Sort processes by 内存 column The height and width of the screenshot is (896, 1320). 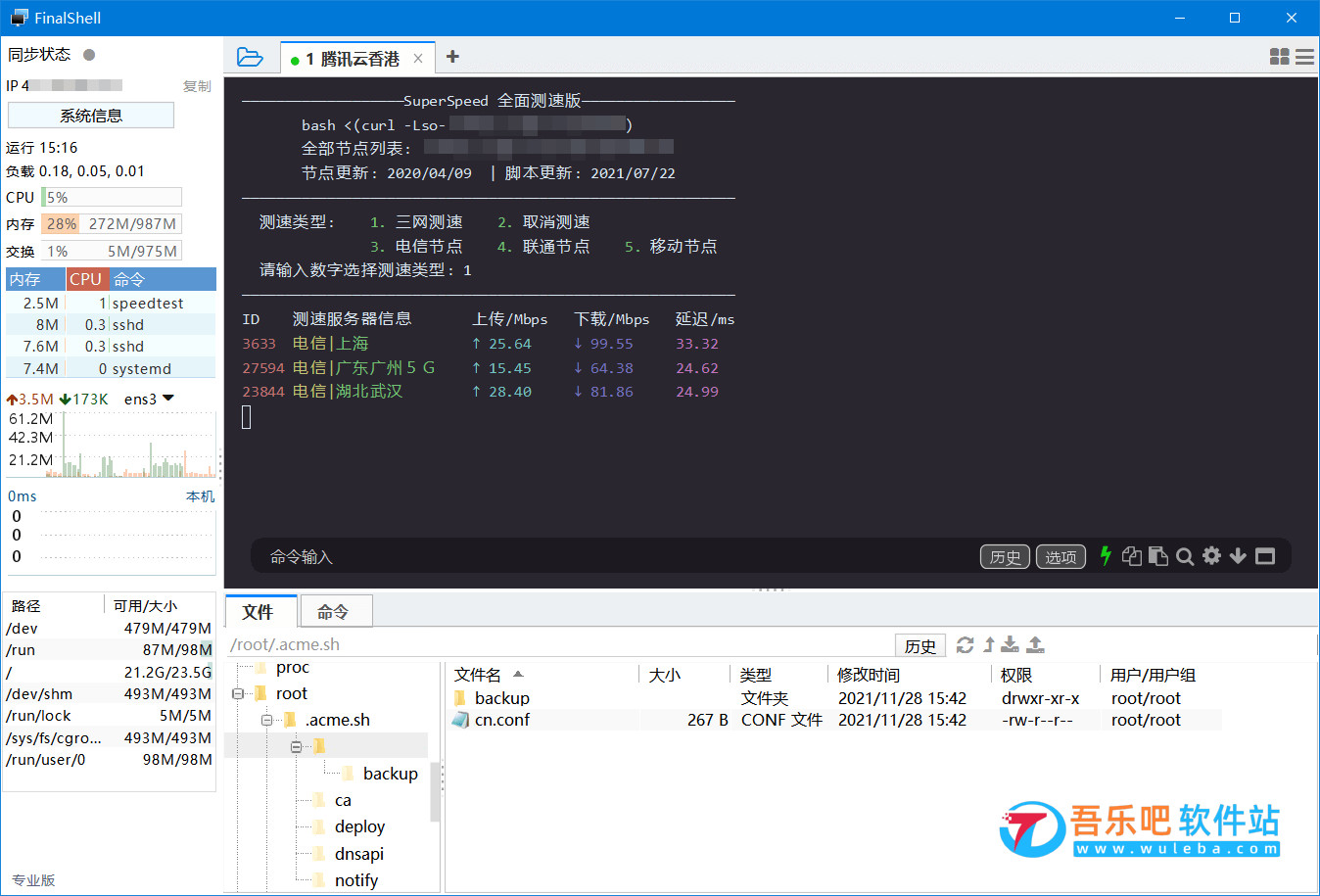click(35, 279)
